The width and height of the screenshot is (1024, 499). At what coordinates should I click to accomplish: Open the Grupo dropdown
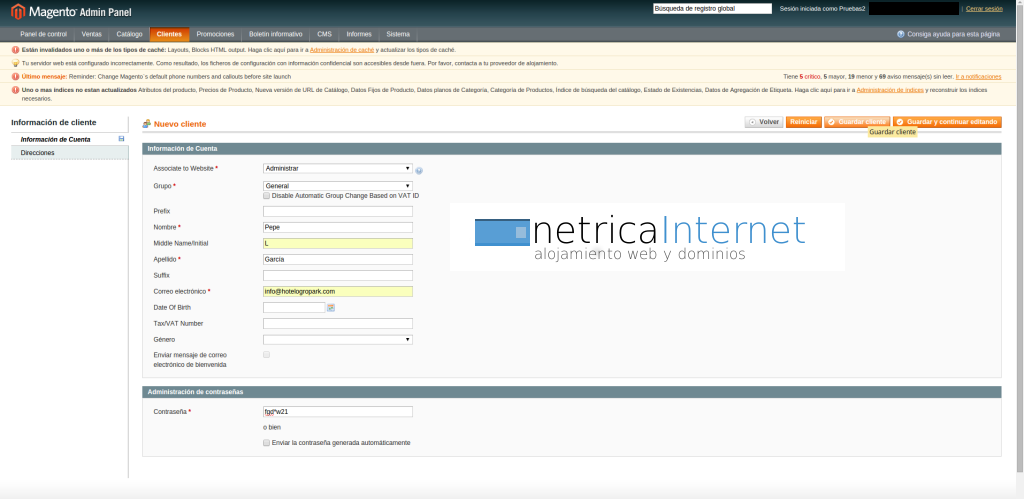338,186
